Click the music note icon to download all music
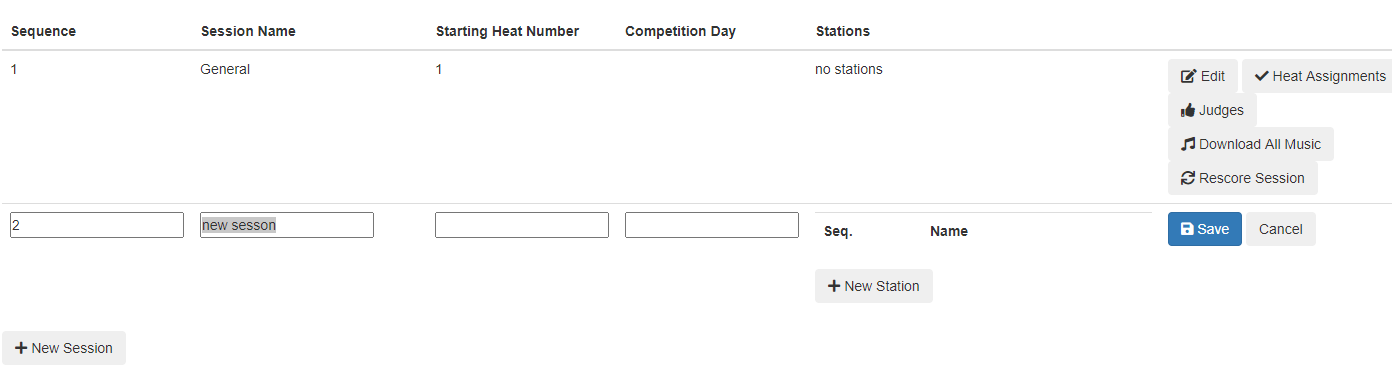Screen dimensions: 1392x368 (1188, 144)
